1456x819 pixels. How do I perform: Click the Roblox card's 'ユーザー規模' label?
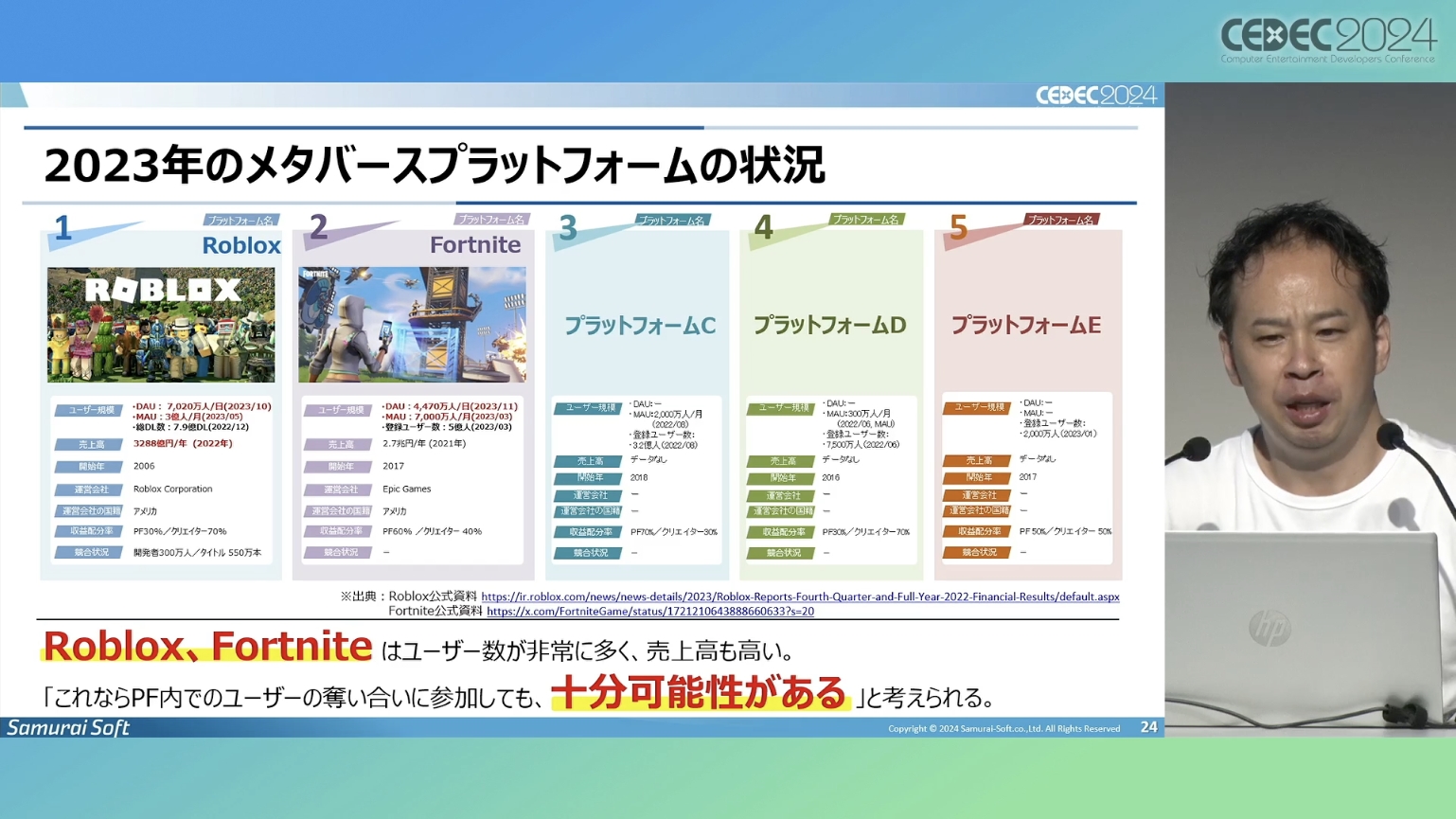(x=91, y=410)
